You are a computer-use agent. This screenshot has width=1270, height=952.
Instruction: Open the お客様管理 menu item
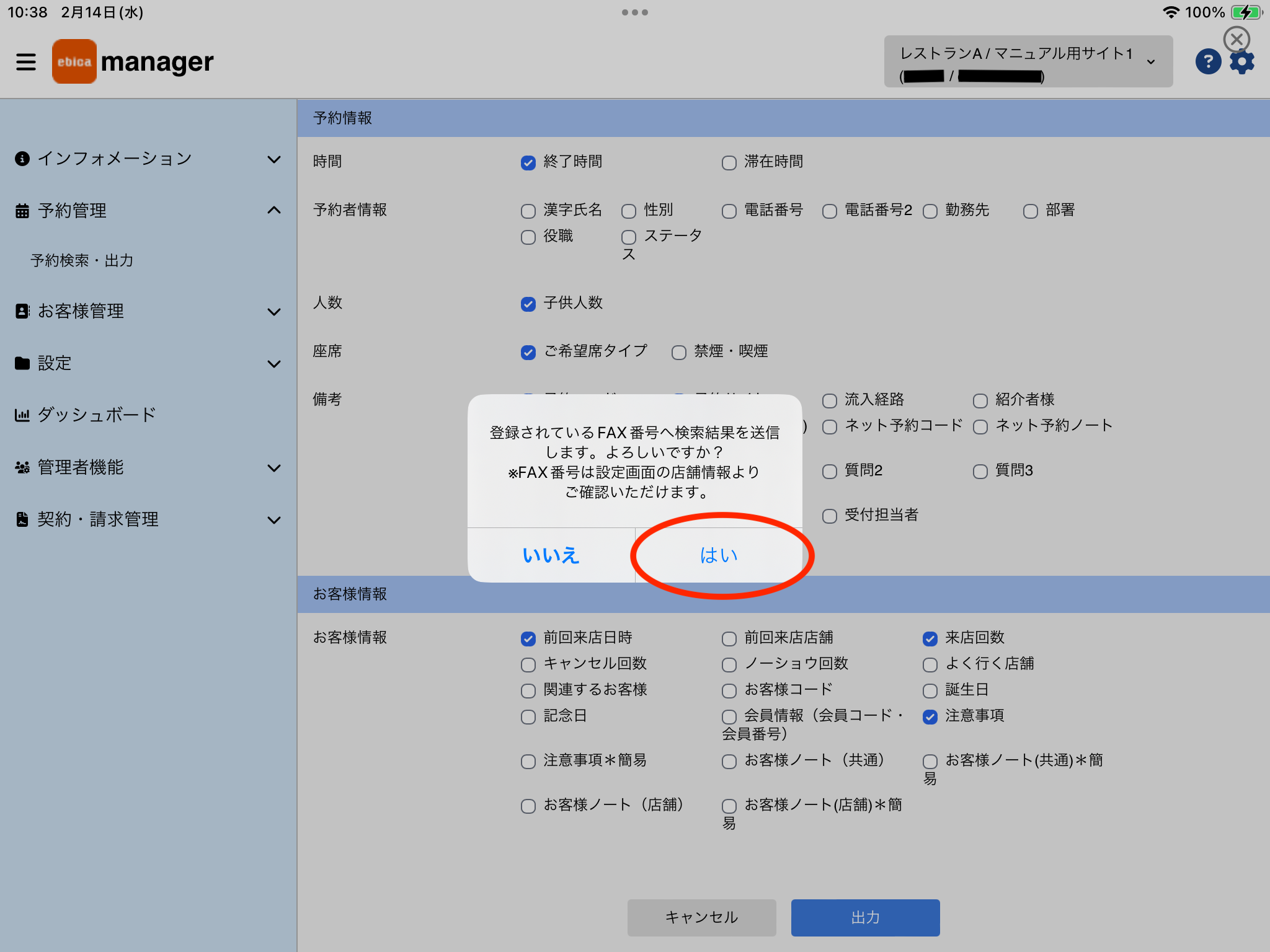tap(81, 311)
